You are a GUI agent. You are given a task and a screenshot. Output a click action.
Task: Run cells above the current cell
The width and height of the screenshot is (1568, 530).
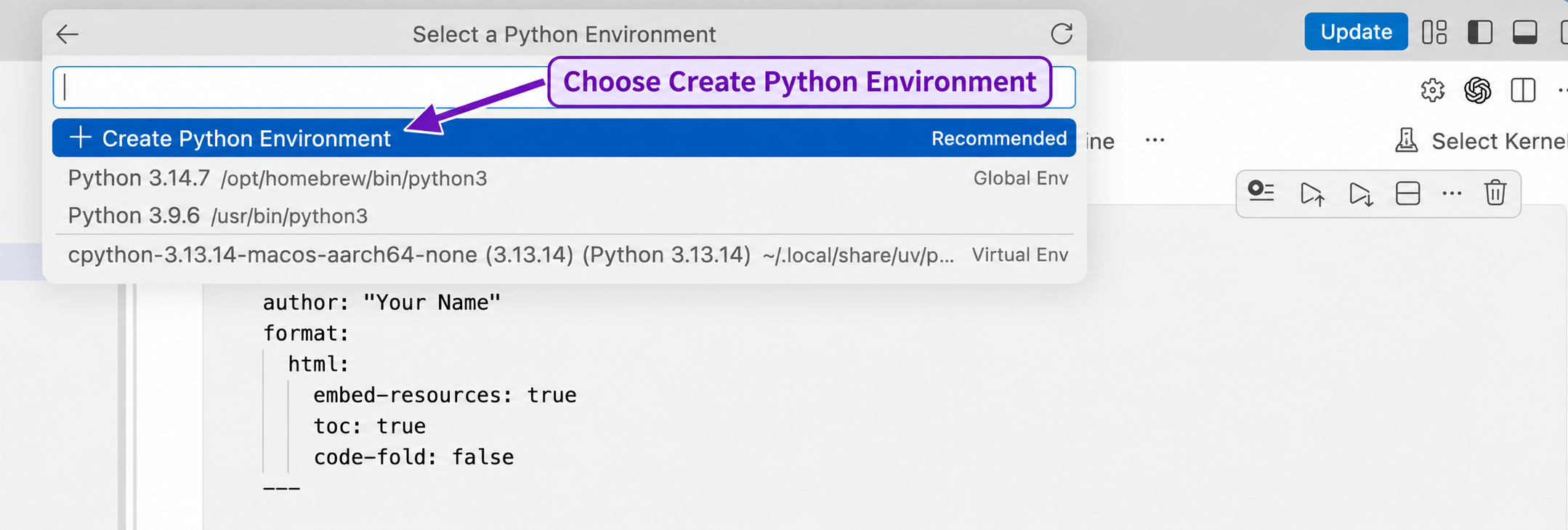[x=1312, y=193]
